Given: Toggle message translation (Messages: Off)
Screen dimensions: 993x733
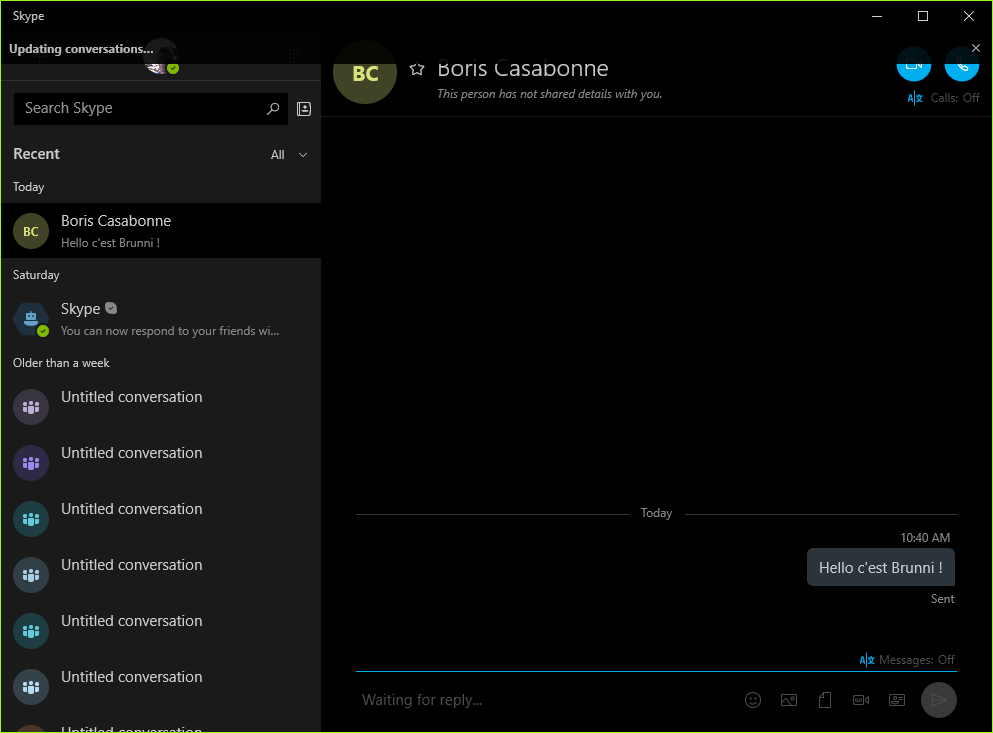Looking at the screenshot, I should coord(907,660).
